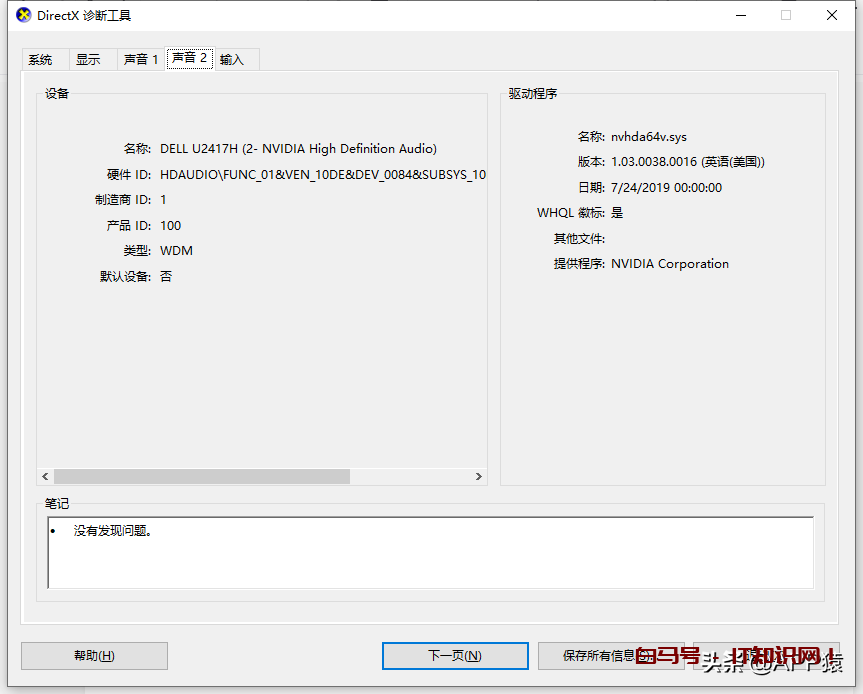Close the DirectX diagnostic window
This screenshot has width=863, height=694.
tap(832, 15)
